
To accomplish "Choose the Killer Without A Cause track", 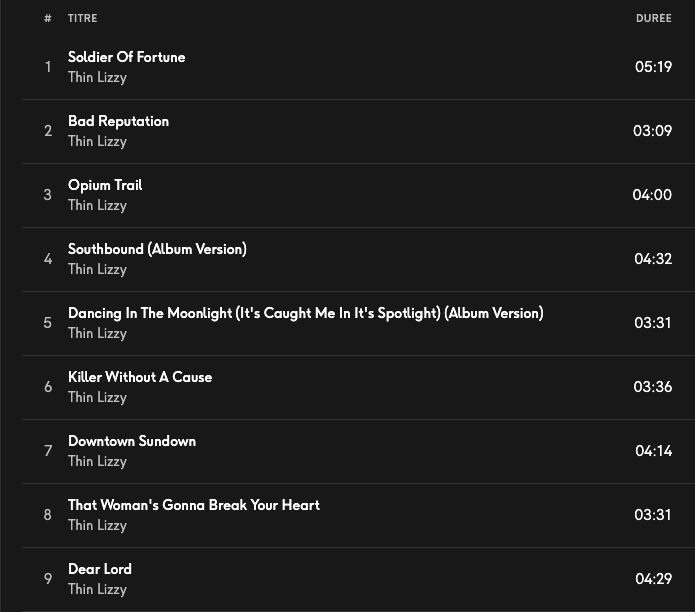I will [140, 377].
